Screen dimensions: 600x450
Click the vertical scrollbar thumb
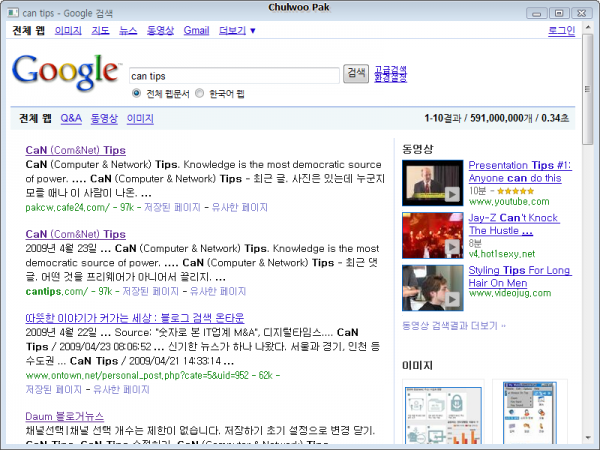(x=587, y=89)
